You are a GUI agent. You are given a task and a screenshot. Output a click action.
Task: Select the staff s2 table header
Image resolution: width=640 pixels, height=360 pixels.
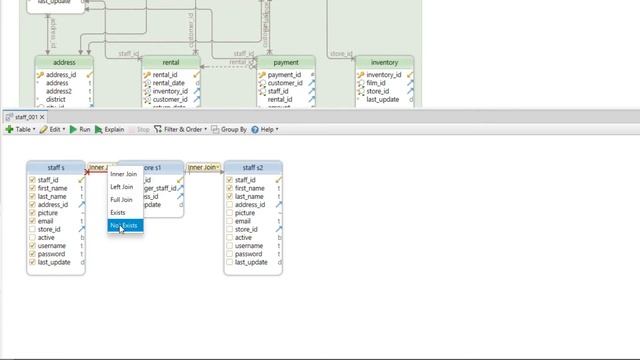(x=253, y=167)
